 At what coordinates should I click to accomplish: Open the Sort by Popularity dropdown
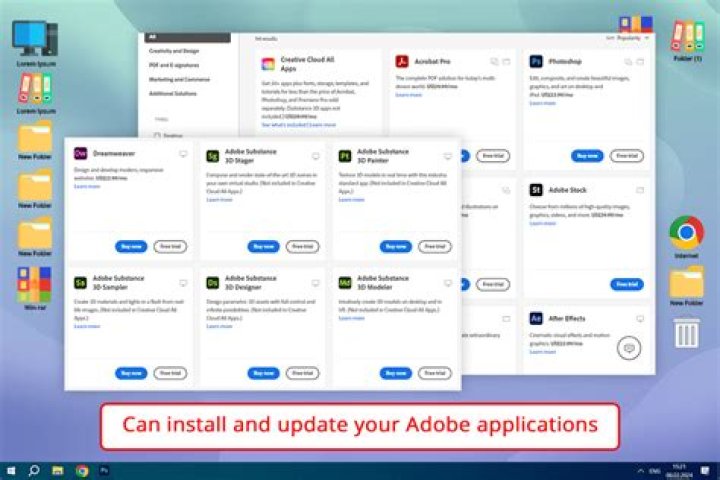click(x=630, y=37)
